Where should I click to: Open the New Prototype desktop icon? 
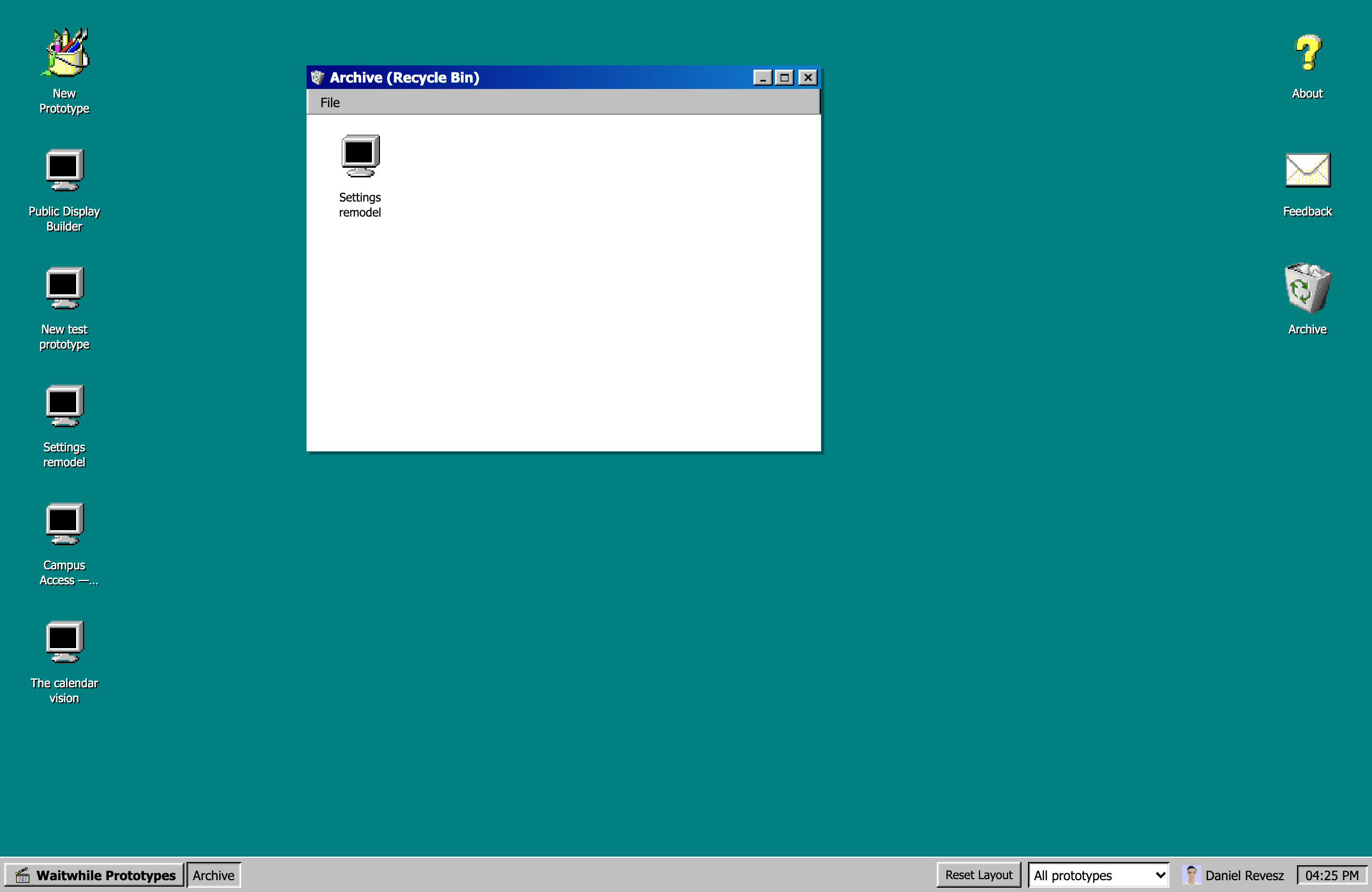pyautogui.click(x=64, y=70)
